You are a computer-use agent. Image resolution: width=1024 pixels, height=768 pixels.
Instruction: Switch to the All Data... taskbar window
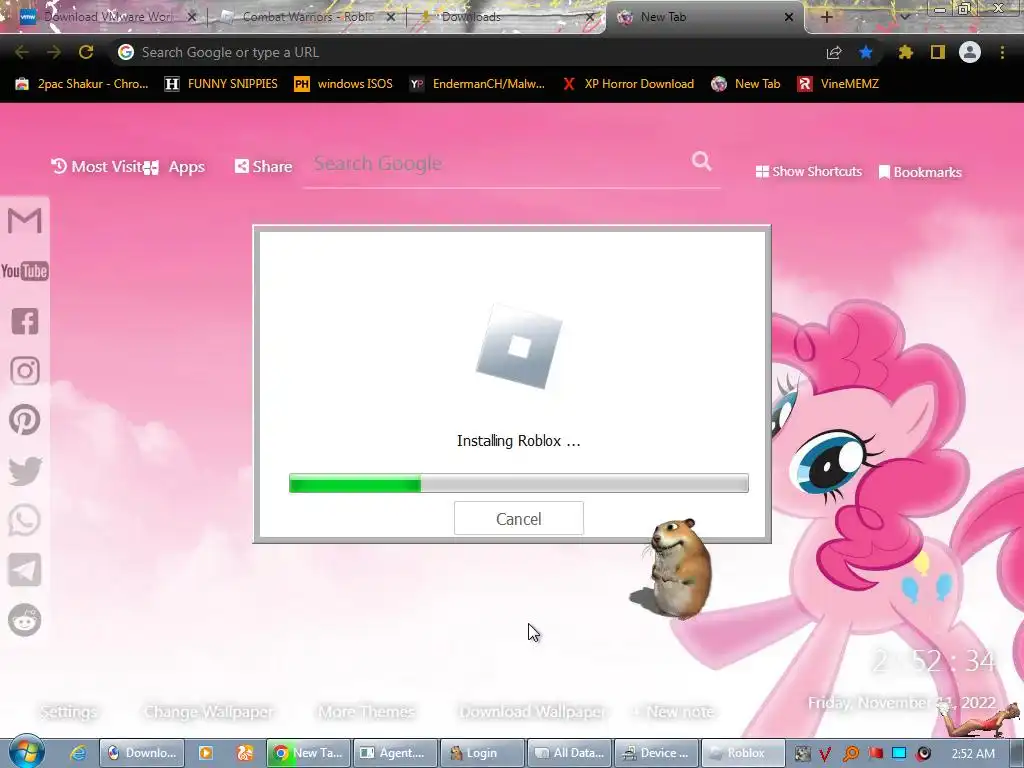point(569,753)
